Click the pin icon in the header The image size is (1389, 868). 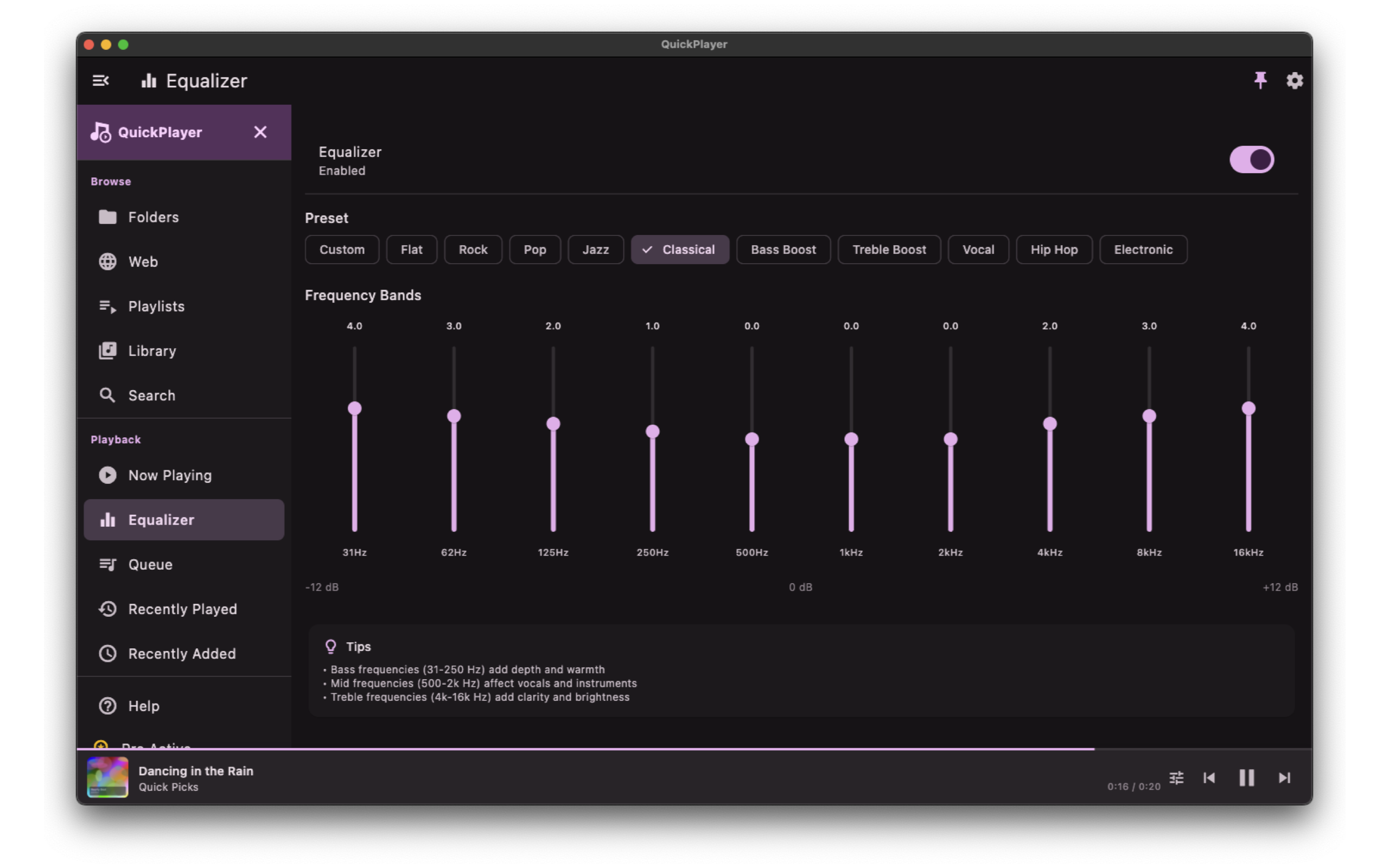(x=1260, y=80)
